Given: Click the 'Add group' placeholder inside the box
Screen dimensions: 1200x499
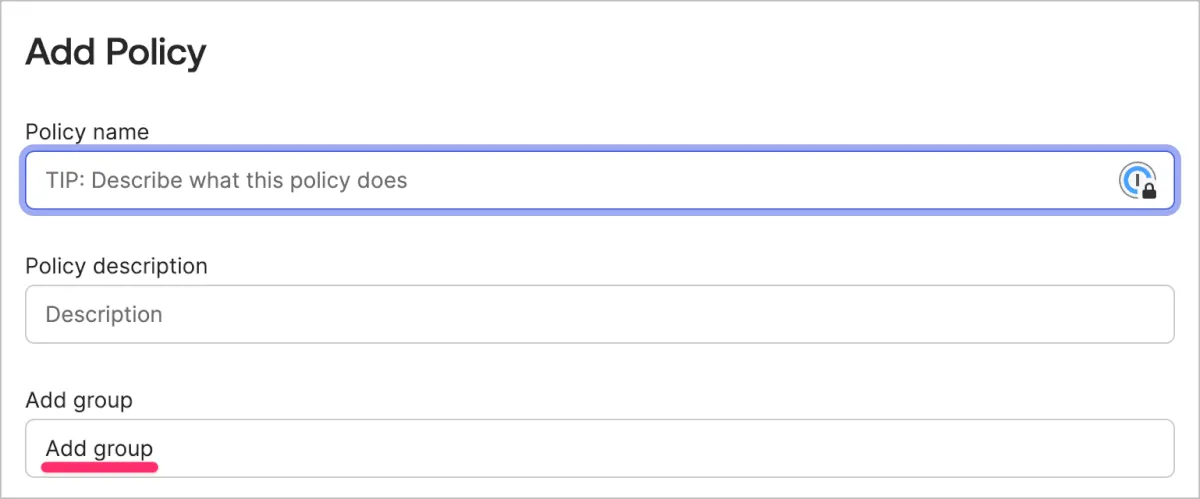Looking at the screenshot, I should point(99,448).
